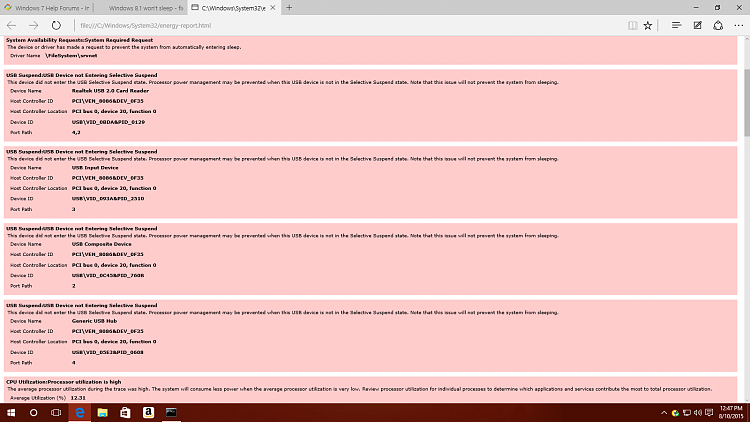Screen dimensions: 750x422
Task: Open Task View on the taskbar
Action: 56,412
